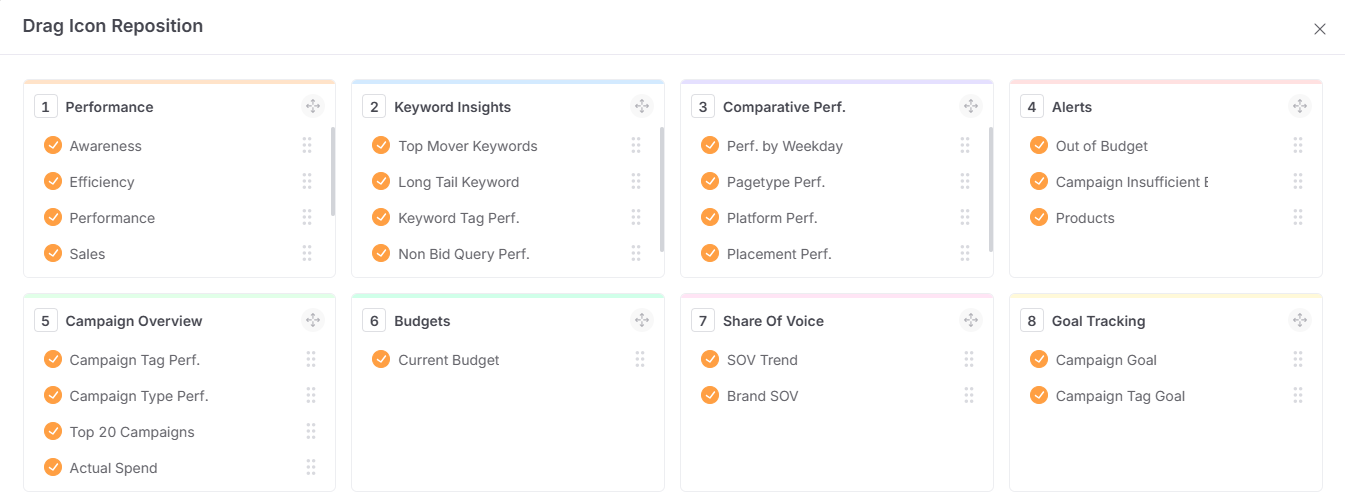
Task: Click the move icon on Performance card
Action: click(313, 106)
